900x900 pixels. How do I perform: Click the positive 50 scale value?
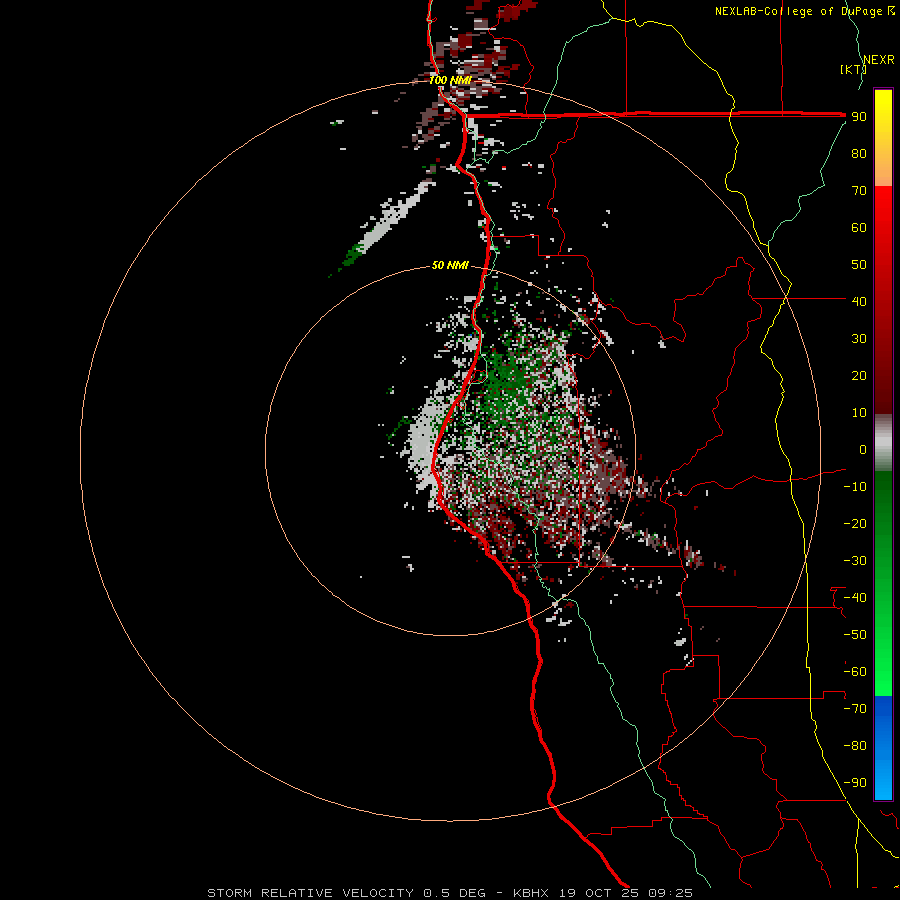click(x=859, y=265)
